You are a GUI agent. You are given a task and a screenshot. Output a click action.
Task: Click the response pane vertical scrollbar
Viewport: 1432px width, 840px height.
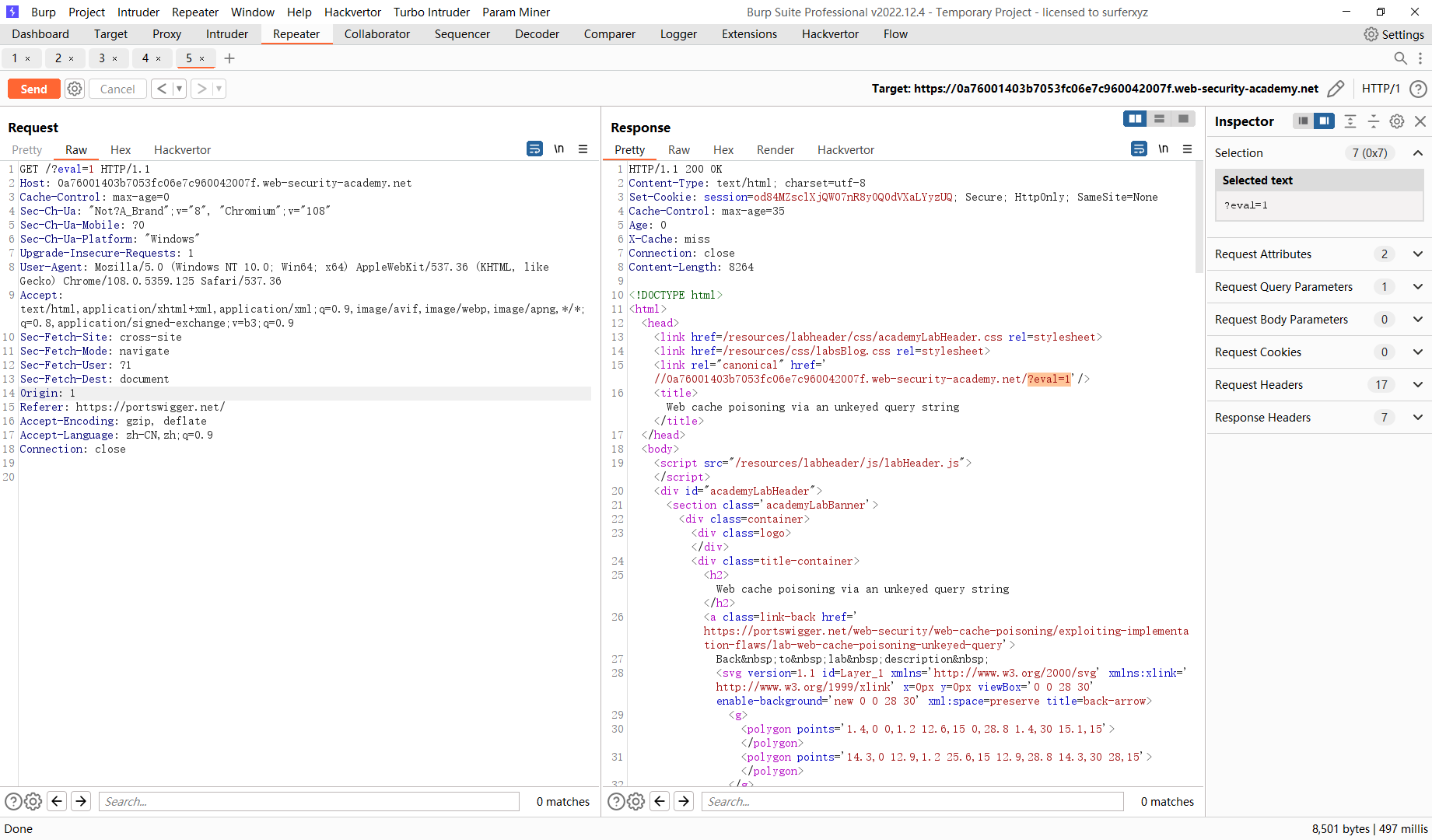click(x=1199, y=218)
